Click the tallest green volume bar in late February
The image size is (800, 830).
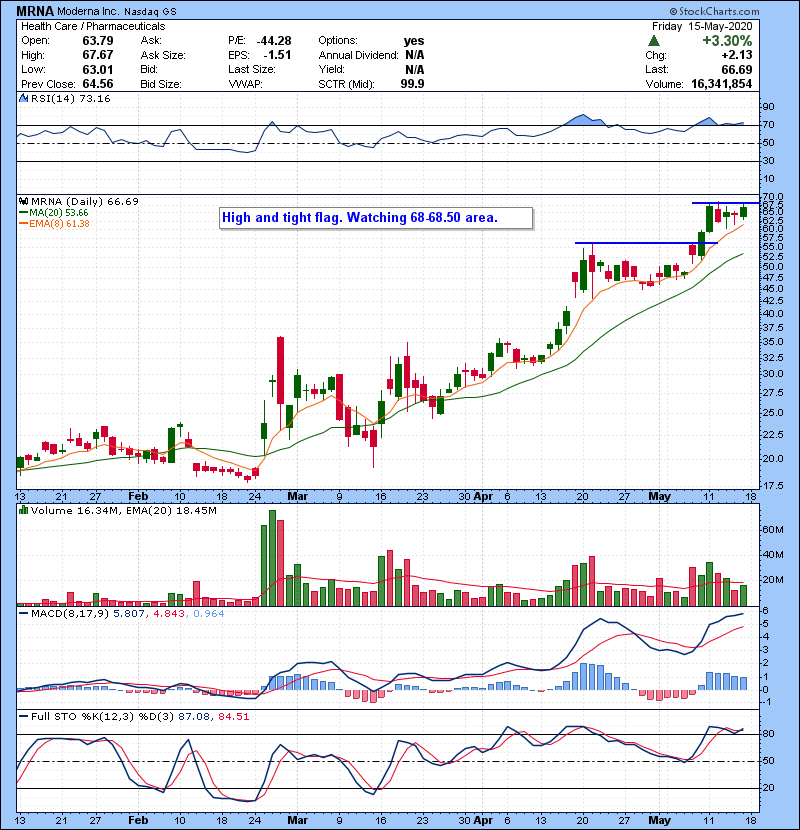coord(273,558)
